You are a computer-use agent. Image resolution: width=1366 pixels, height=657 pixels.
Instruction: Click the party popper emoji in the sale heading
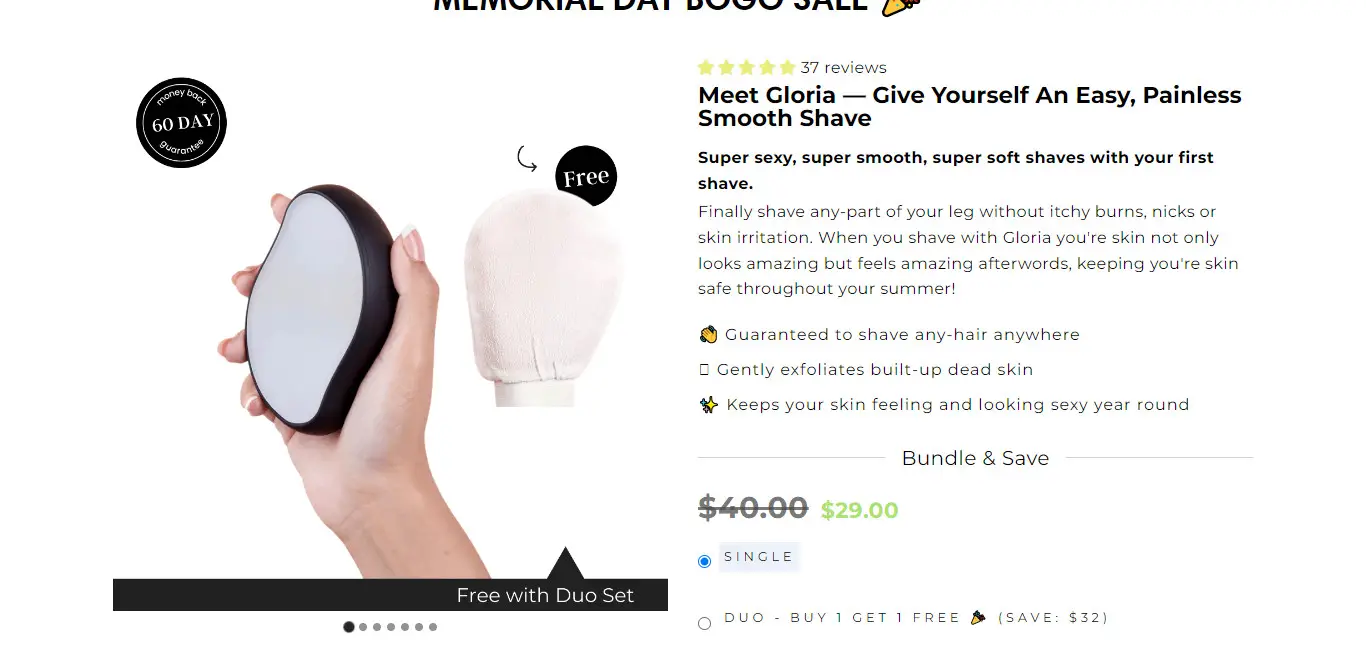pyautogui.click(x=901, y=4)
